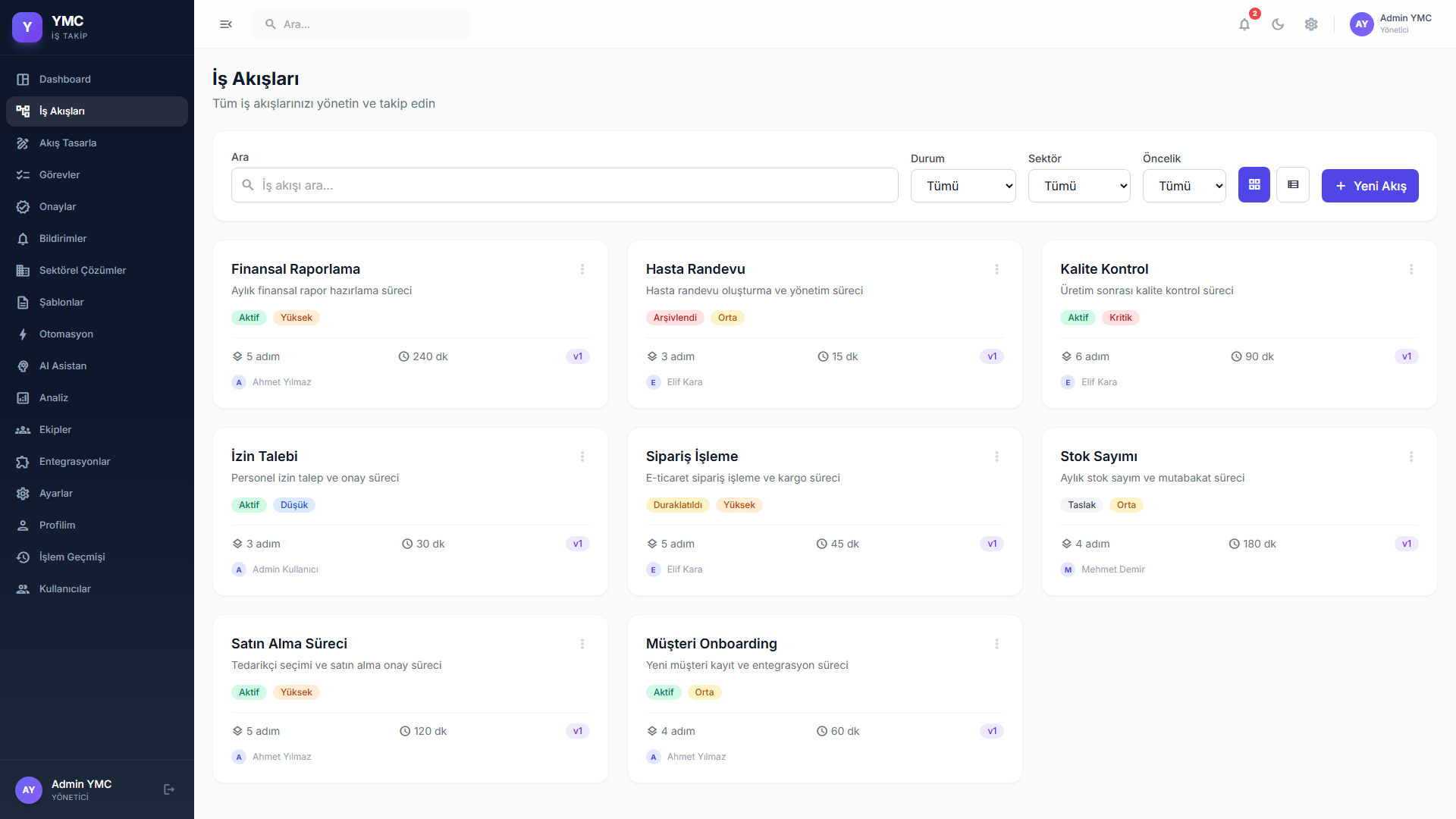Open Sipariş İşleme card options menu
This screenshot has height=819, width=1456.
coord(996,457)
